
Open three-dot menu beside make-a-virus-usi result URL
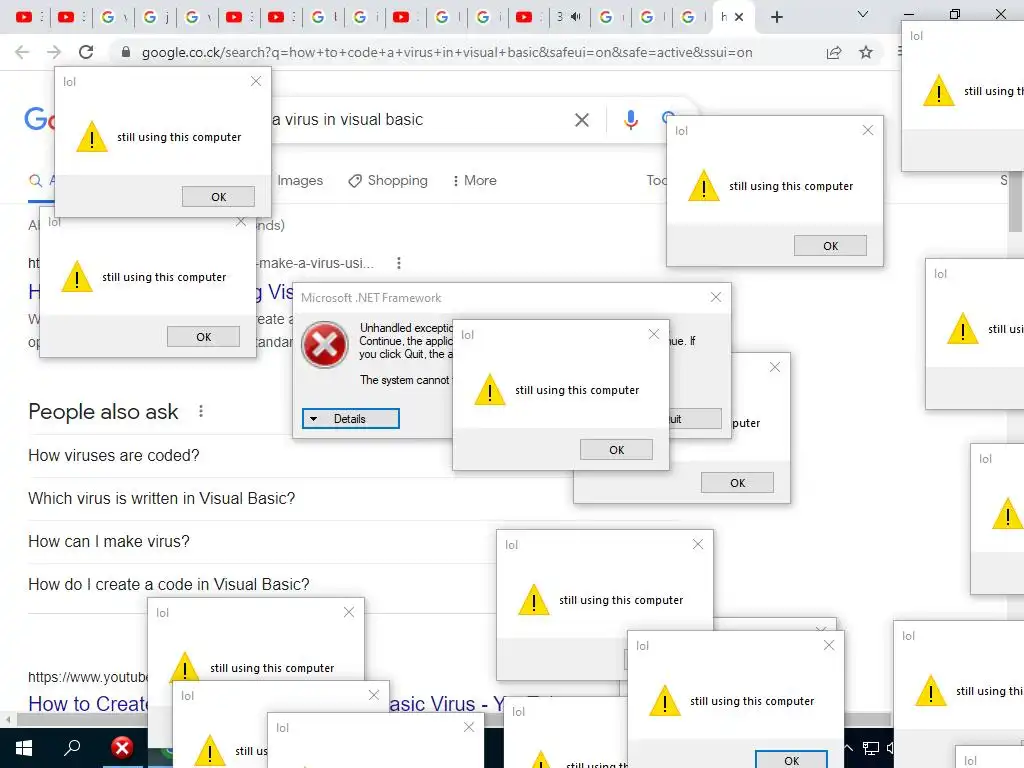point(399,263)
